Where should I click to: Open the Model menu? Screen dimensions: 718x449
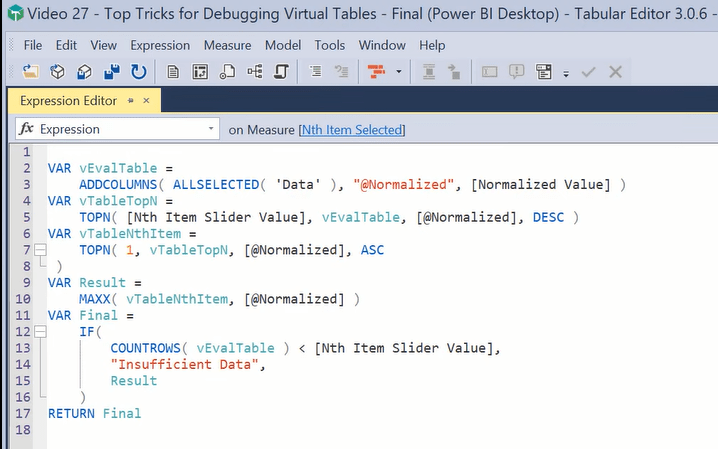[283, 45]
